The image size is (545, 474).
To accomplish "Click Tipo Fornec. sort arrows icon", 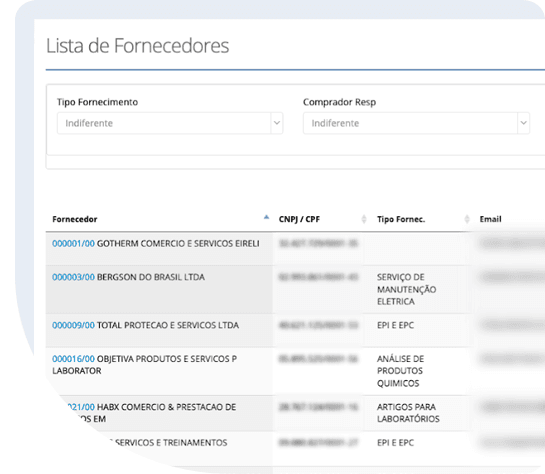I will tap(467, 219).
